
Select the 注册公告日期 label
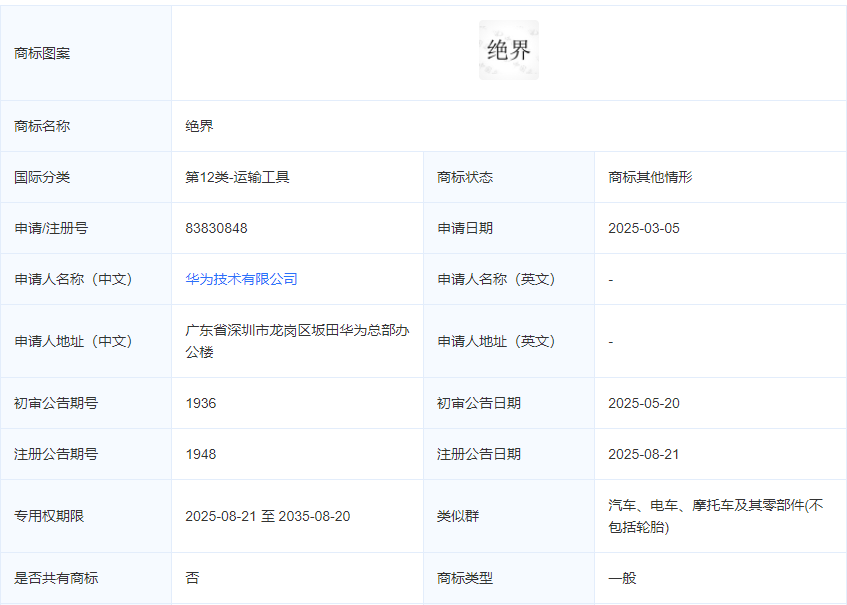coord(479,454)
